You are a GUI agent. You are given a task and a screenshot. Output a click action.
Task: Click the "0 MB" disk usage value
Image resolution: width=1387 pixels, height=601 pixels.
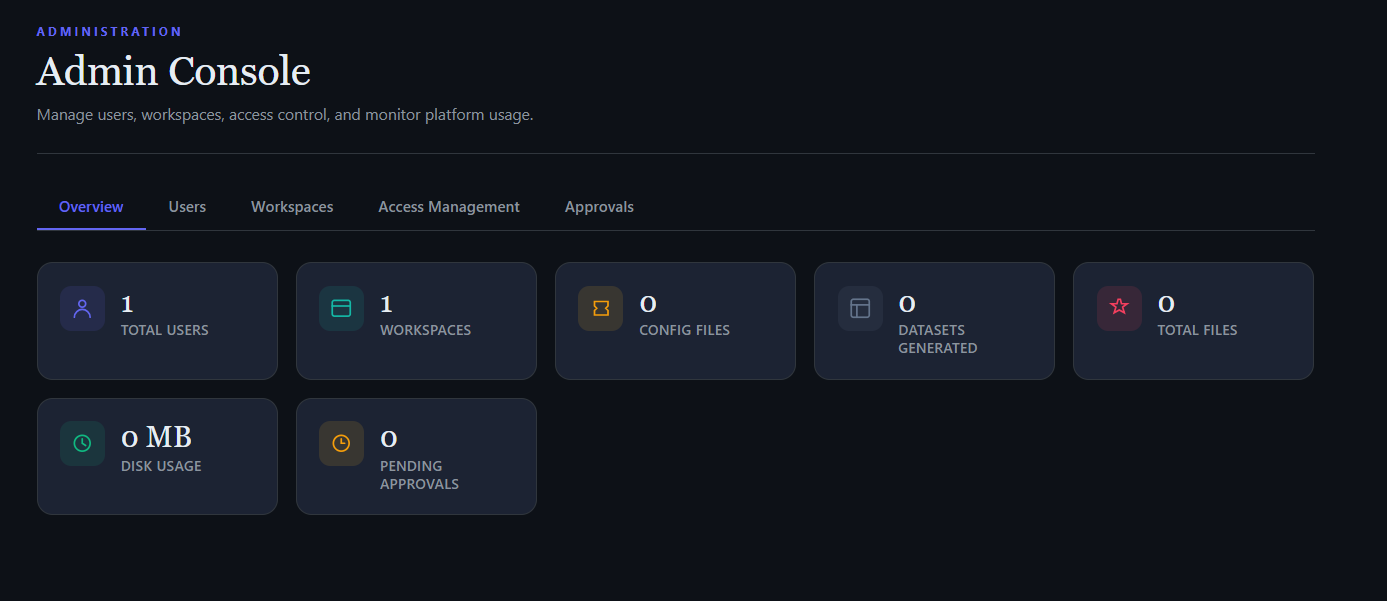click(x=156, y=438)
